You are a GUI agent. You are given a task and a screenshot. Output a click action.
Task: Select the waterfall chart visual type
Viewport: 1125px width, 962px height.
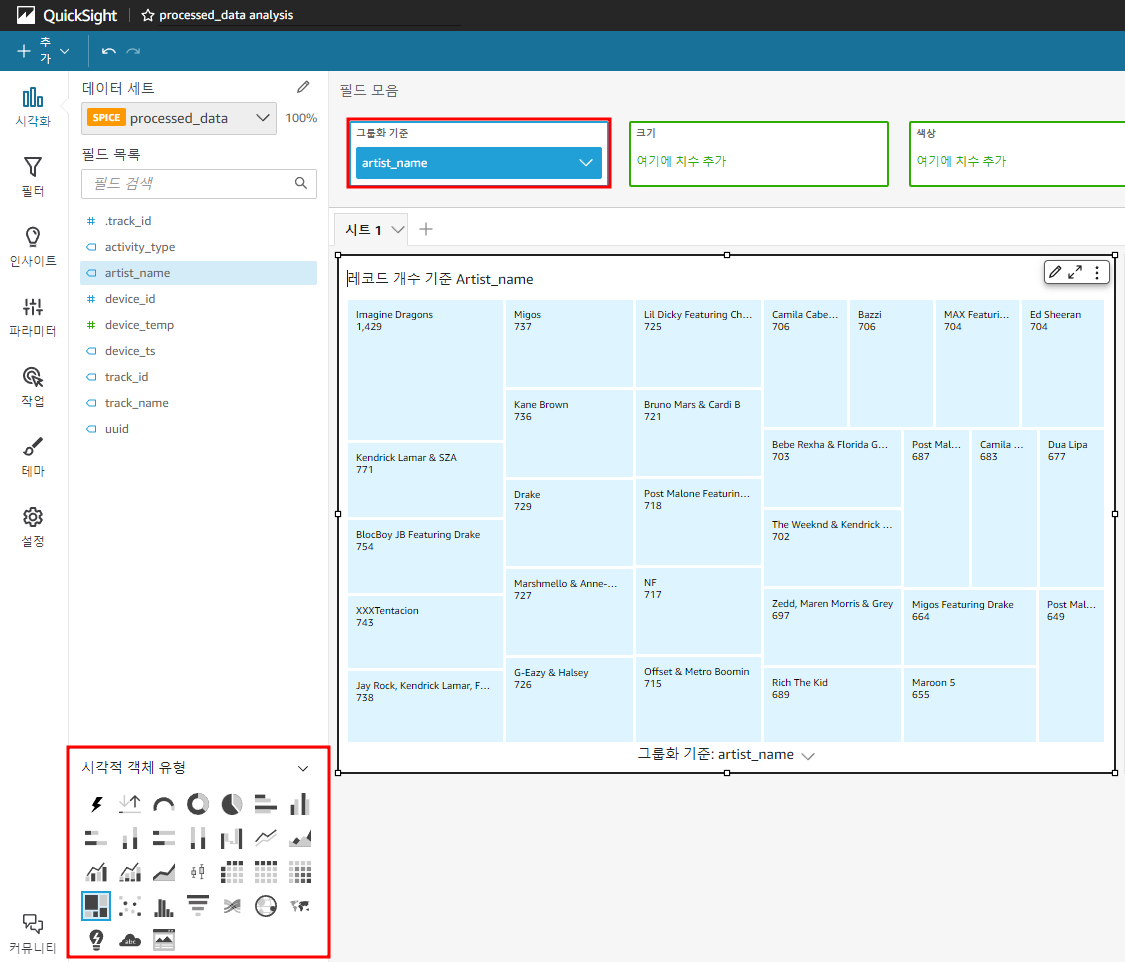click(x=232, y=838)
